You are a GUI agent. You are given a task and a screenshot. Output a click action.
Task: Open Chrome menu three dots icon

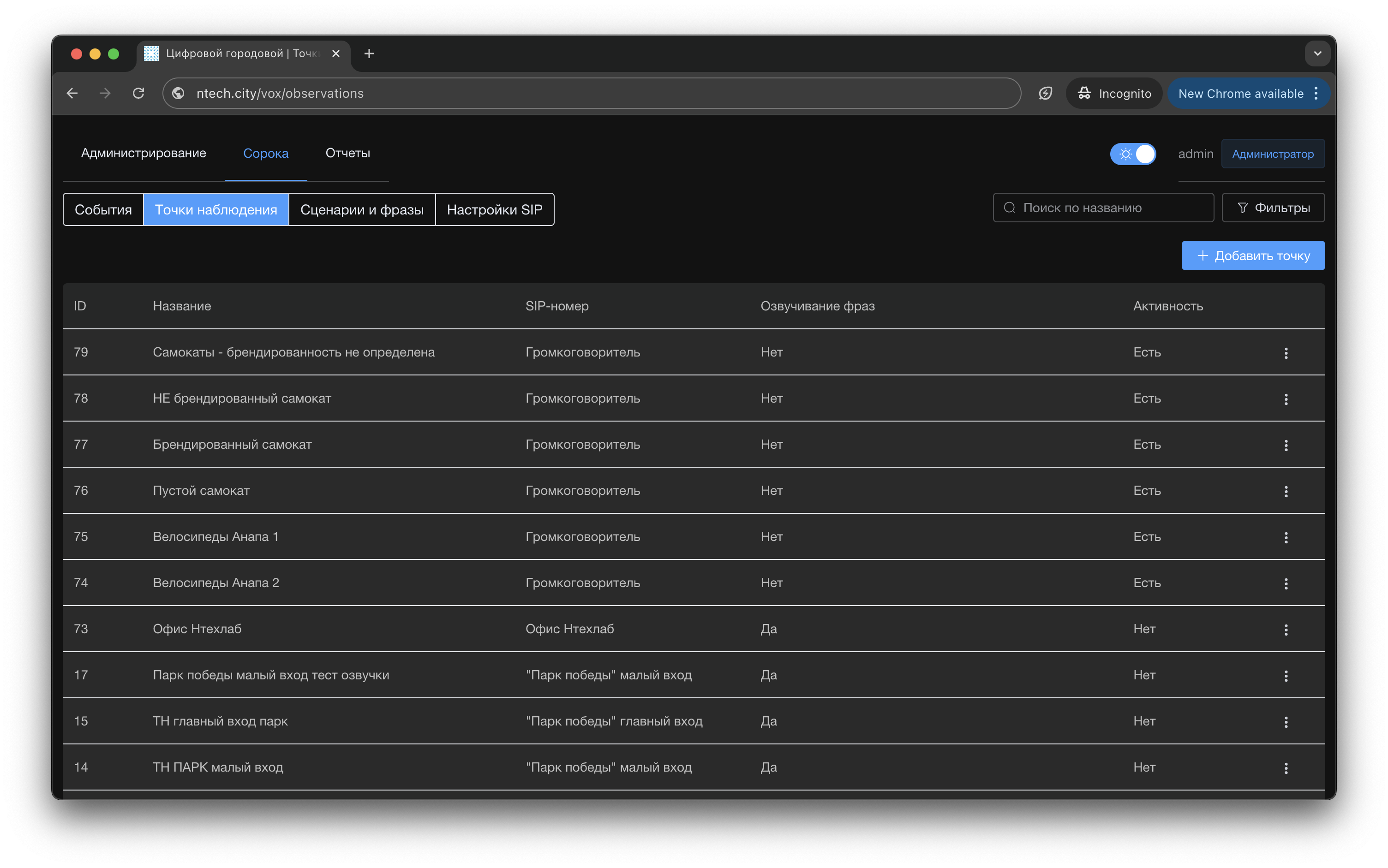pyautogui.click(x=1316, y=94)
